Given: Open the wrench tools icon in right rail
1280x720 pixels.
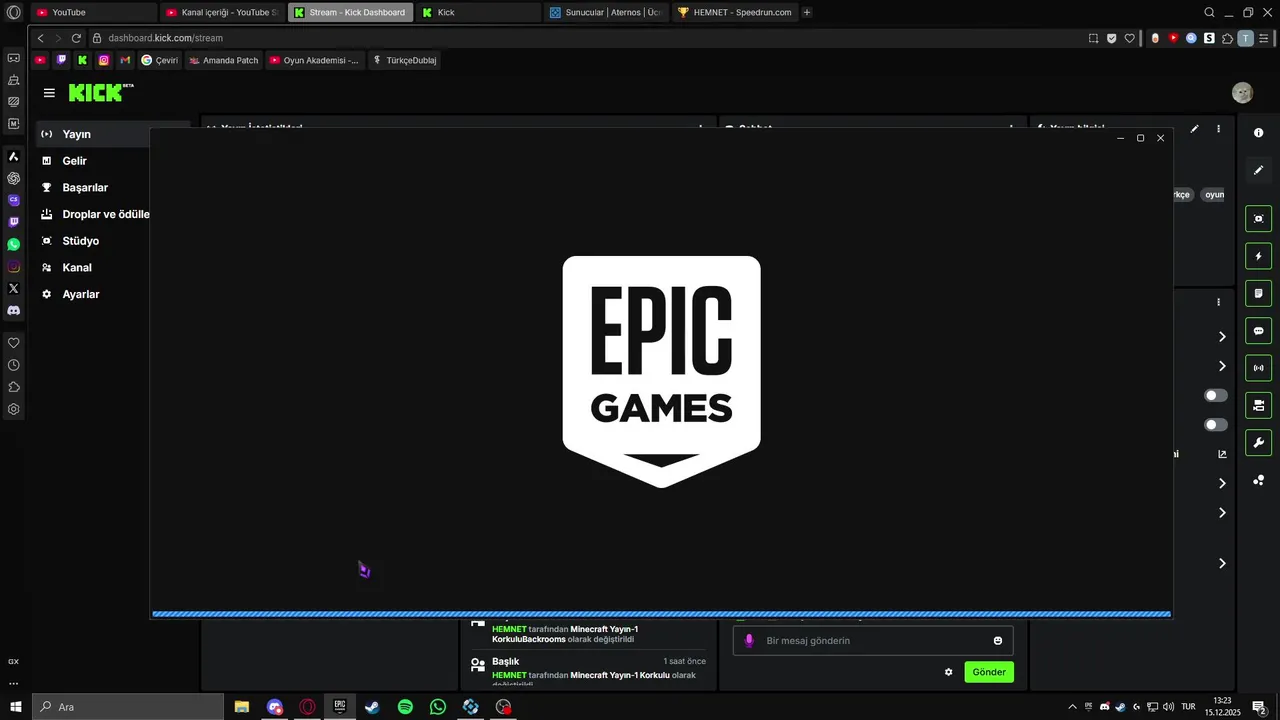Looking at the screenshot, I should coord(1258,442).
